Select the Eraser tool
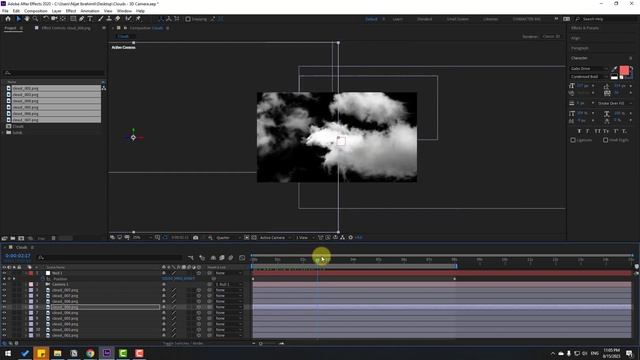 click(x=118, y=19)
